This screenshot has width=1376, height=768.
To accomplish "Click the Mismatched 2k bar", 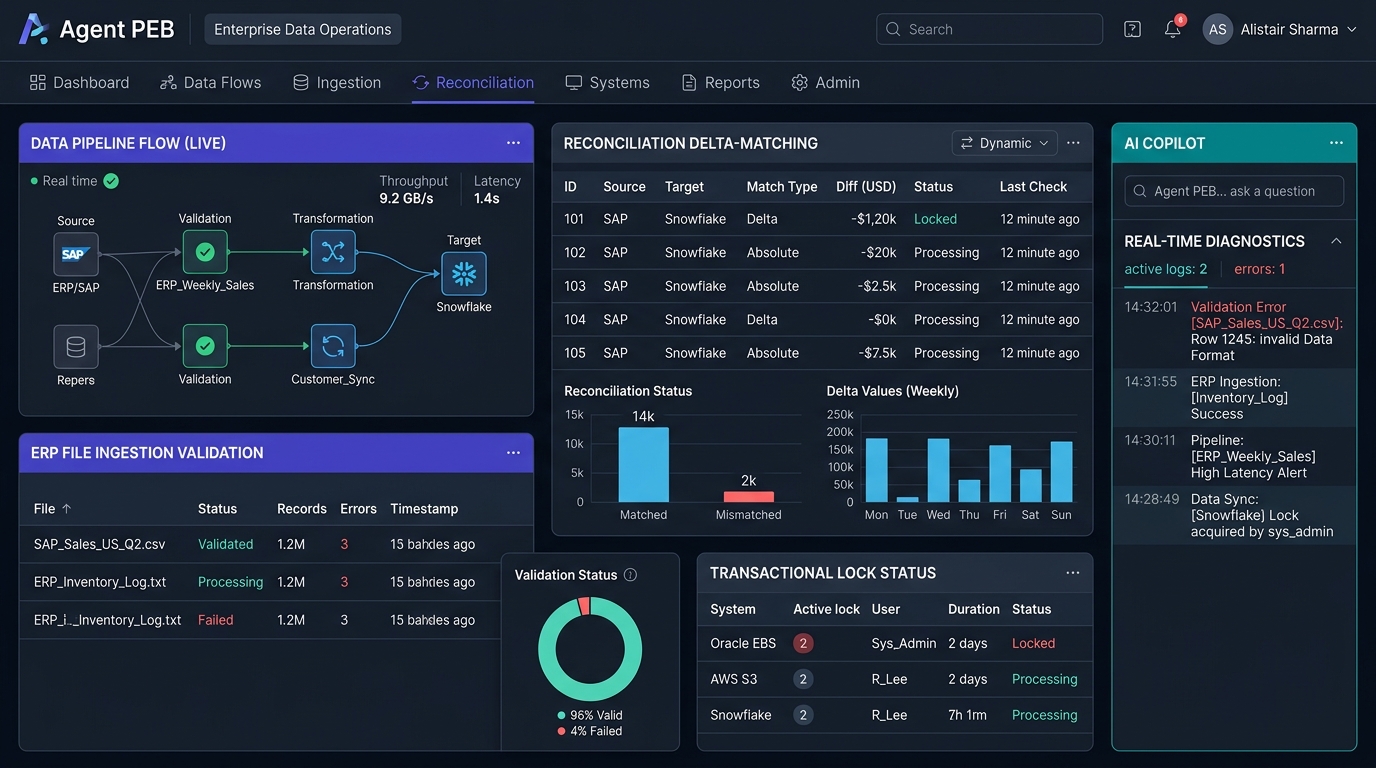I will pos(748,496).
